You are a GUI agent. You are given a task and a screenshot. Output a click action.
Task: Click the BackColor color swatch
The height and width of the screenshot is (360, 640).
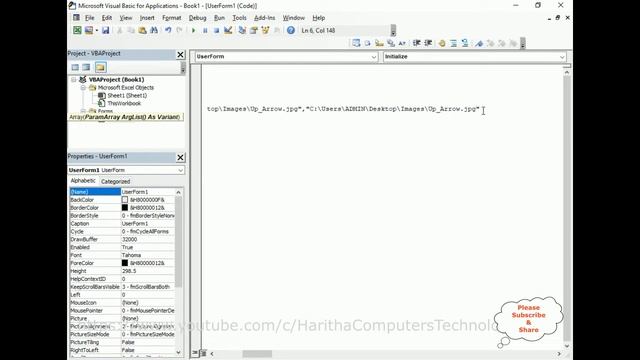point(125,200)
